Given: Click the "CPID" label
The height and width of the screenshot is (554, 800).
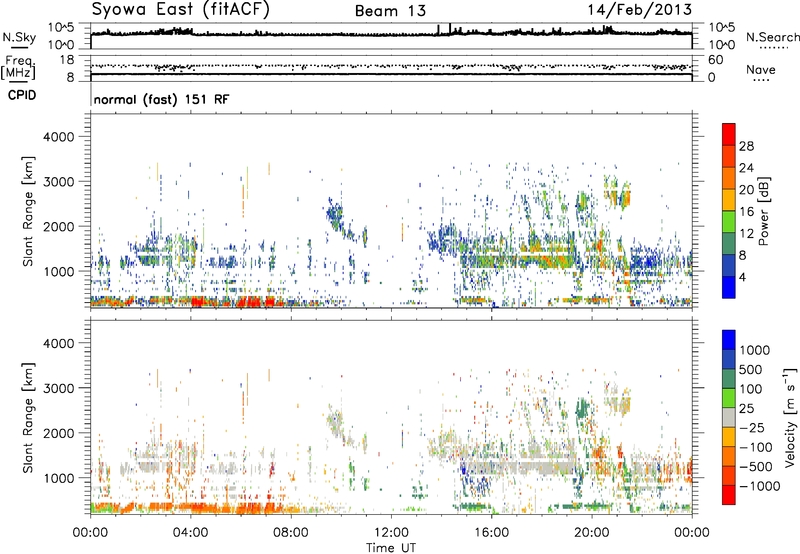Looking at the screenshot, I should coord(22,95).
